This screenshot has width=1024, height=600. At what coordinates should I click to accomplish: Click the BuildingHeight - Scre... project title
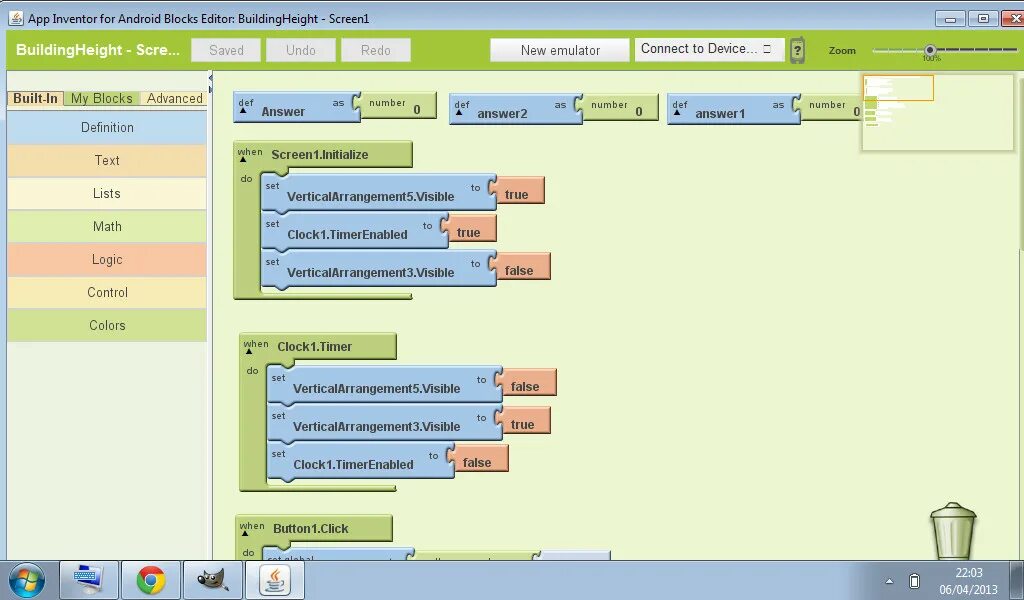point(97,50)
